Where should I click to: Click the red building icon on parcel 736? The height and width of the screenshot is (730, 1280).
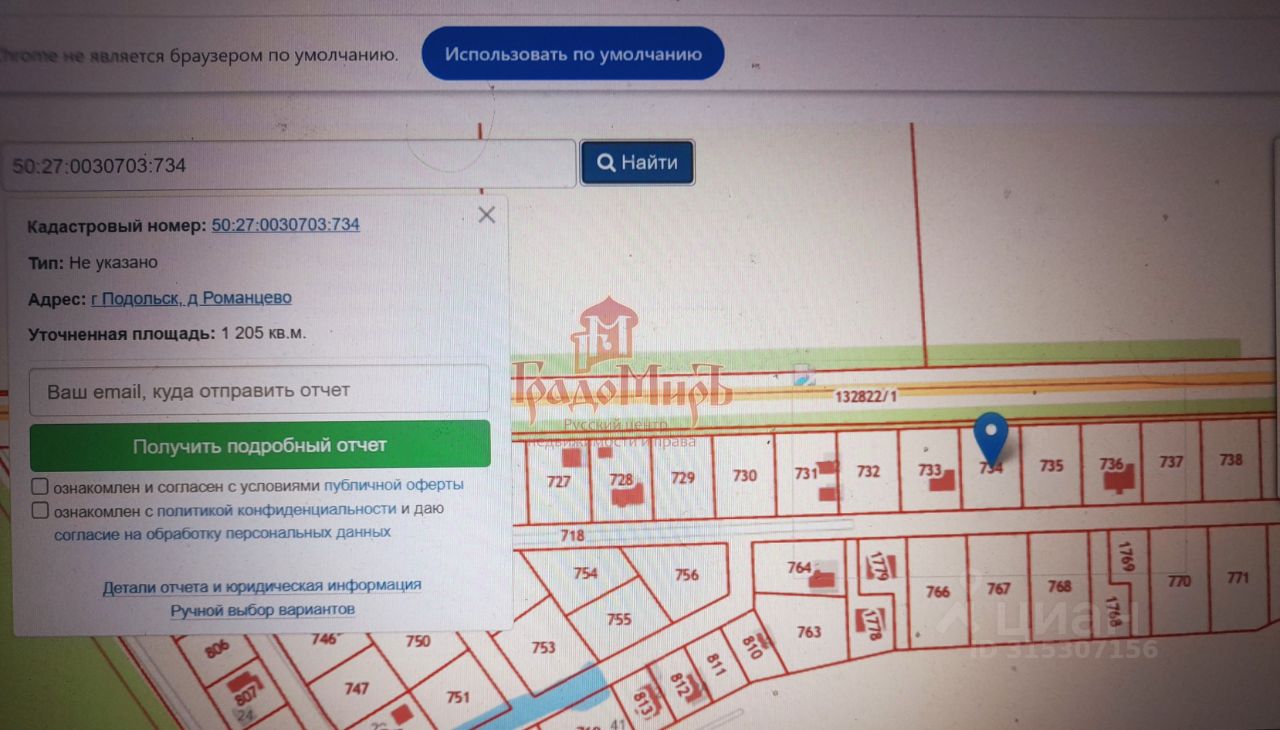(x=1119, y=481)
